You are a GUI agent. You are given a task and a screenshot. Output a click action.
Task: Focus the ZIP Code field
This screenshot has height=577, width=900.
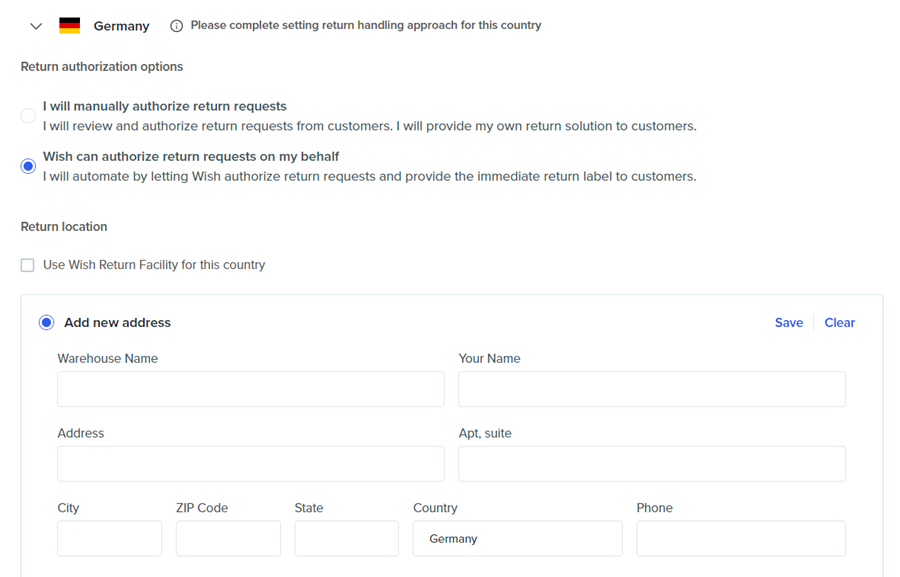[x=228, y=538]
